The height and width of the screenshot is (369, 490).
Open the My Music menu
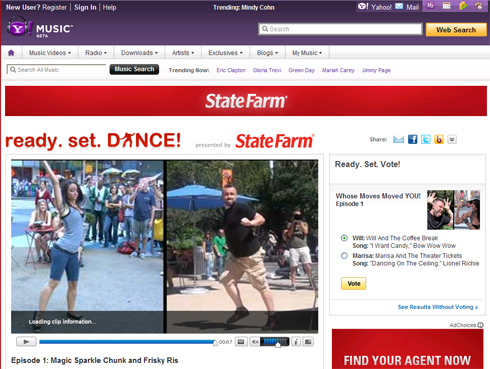click(x=307, y=53)
